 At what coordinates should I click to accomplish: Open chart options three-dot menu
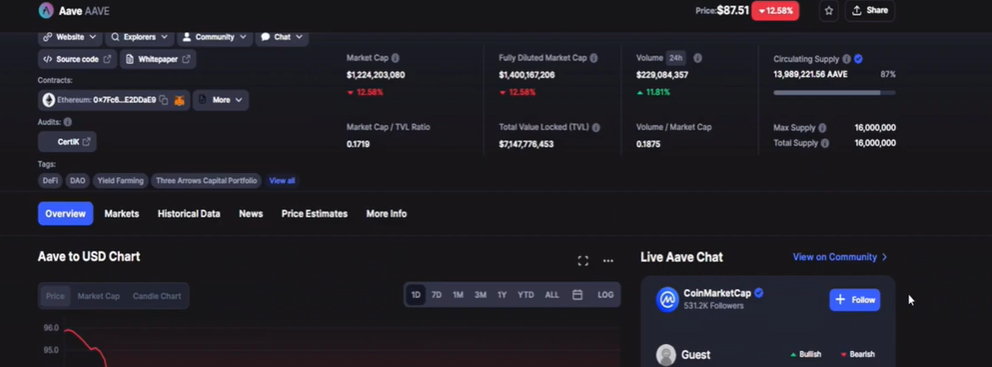(x=608, y=261)
